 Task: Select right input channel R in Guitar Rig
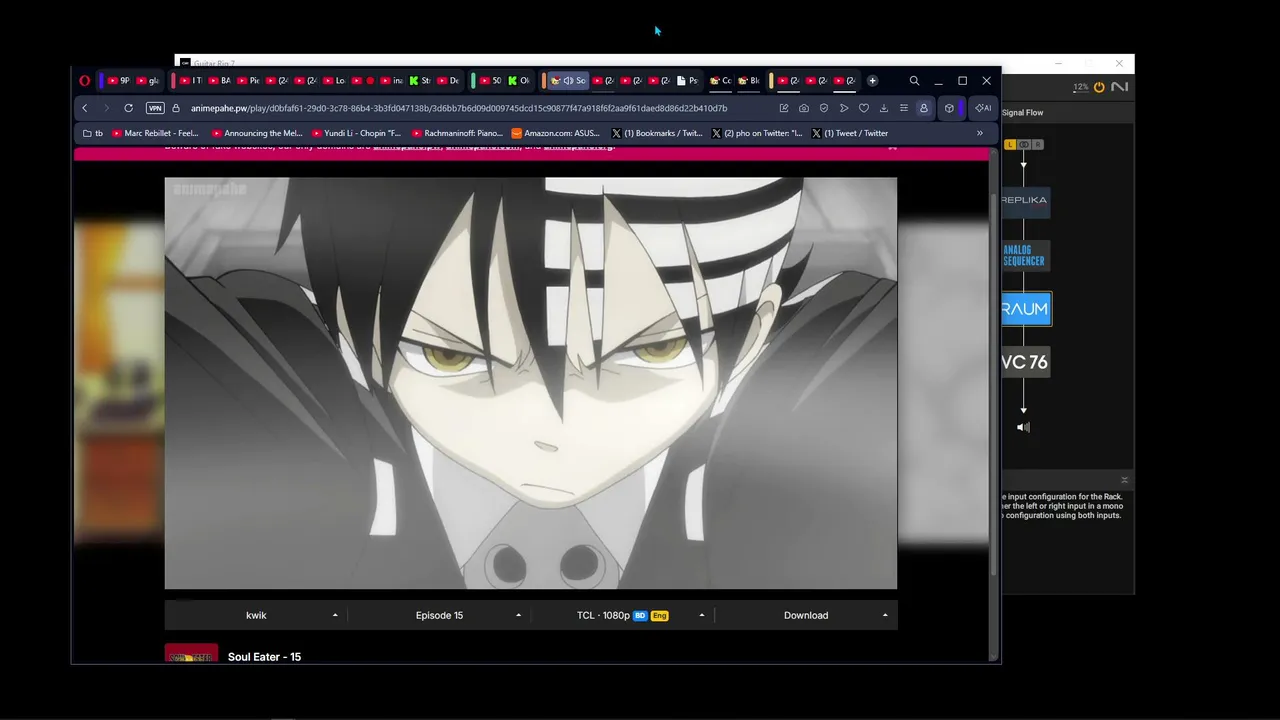pyautogui.click(x=1038, y=145)
